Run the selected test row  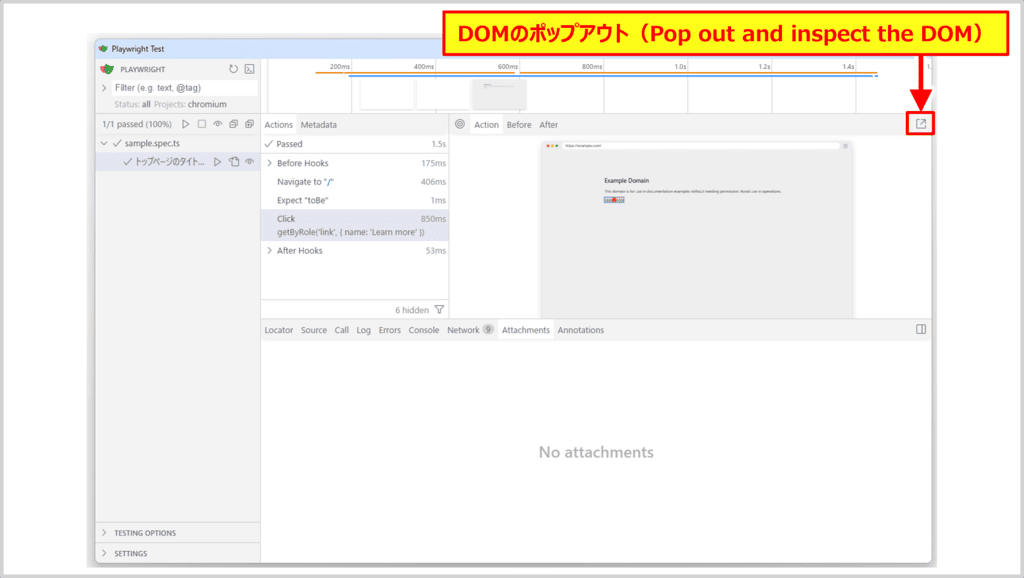click(217, 162)
